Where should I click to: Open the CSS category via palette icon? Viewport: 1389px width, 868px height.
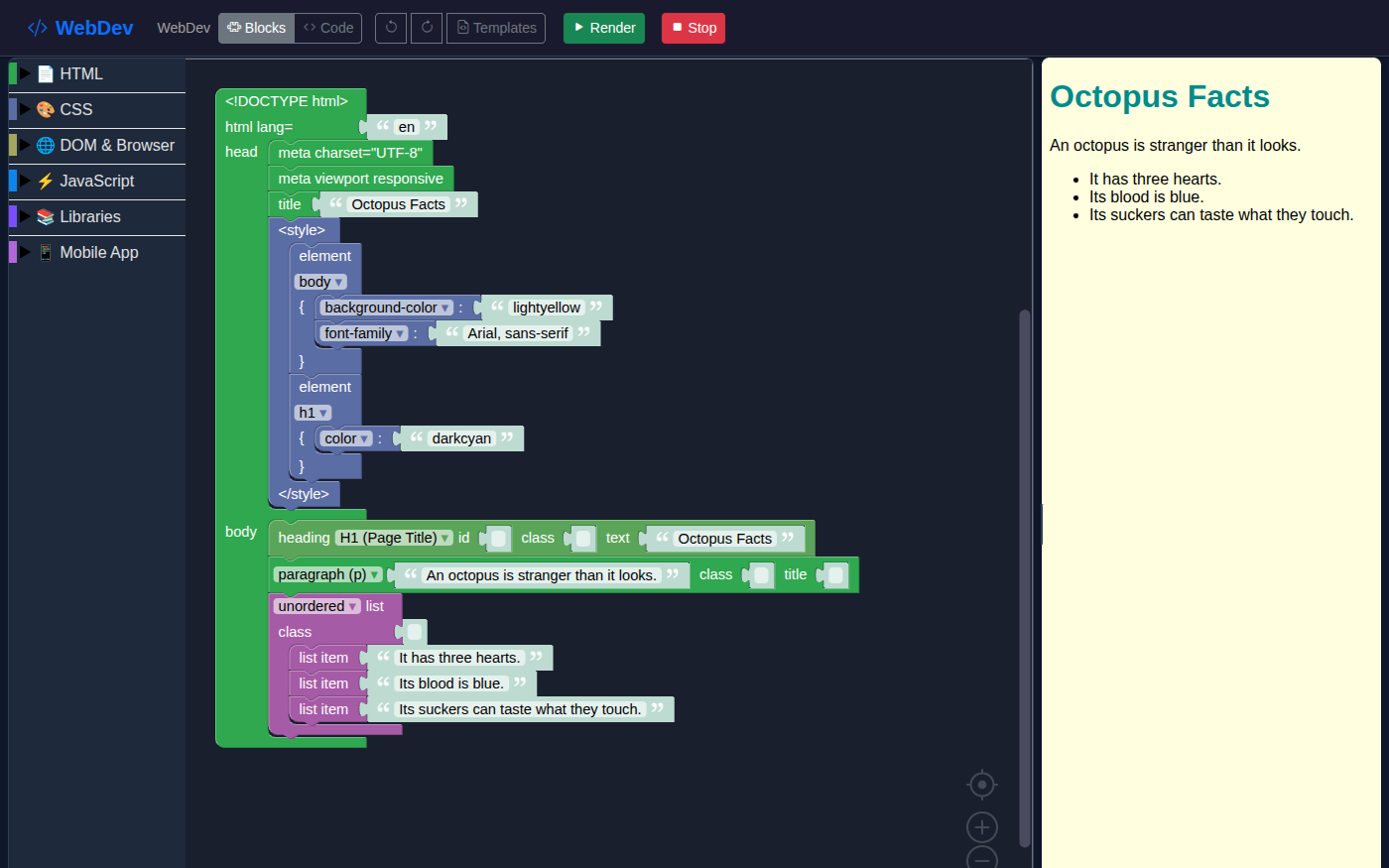point(46,109)
